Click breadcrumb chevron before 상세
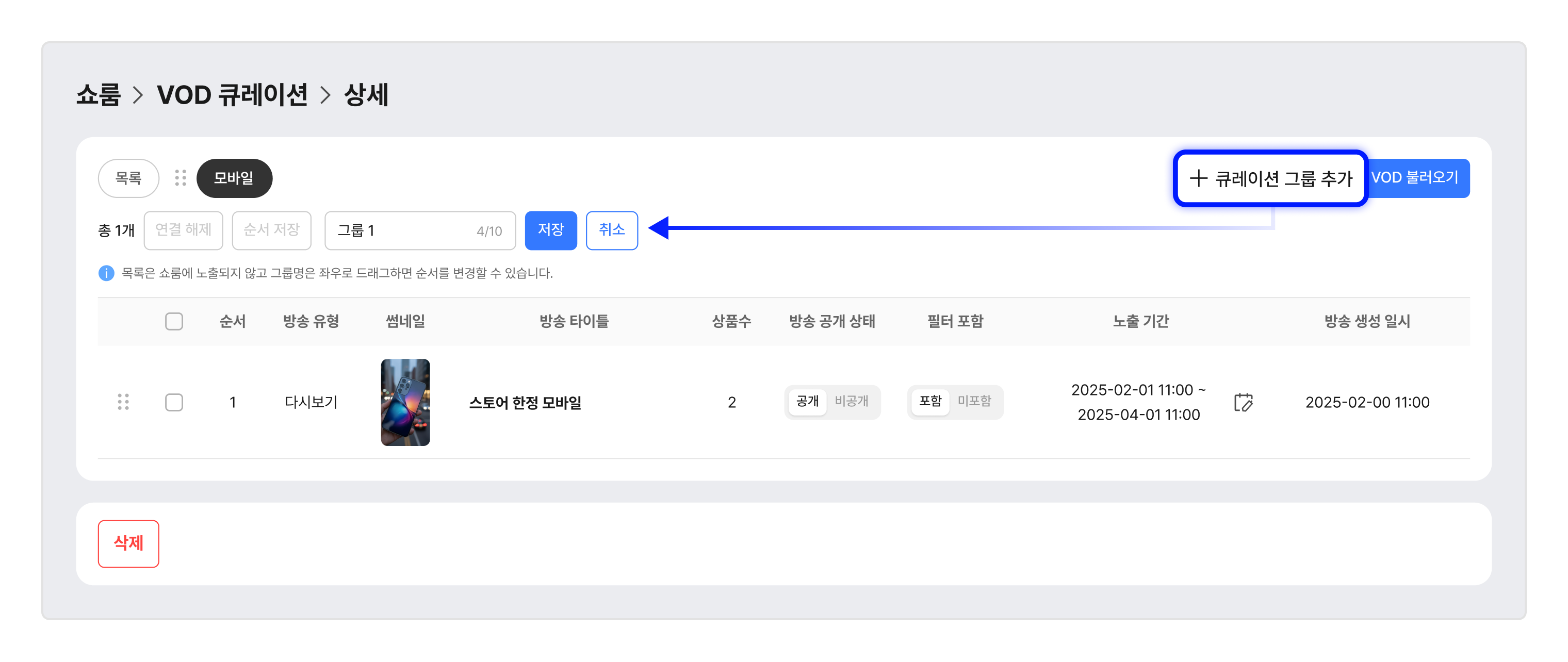1568x662 pixels. coord(325,95)
